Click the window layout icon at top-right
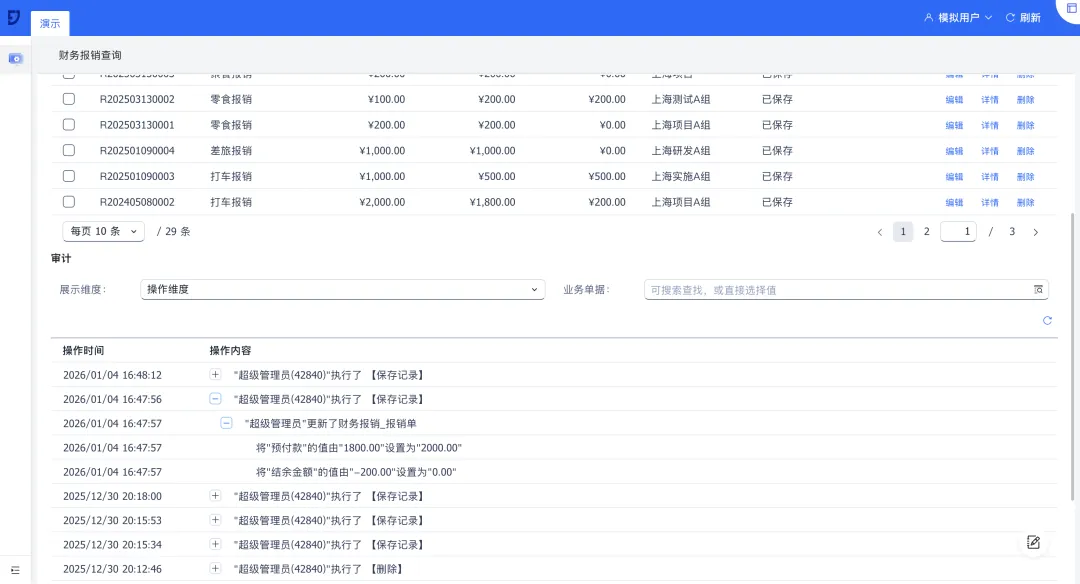Viewport: 1080px width, 584px height. click(x=1072, y=8)
